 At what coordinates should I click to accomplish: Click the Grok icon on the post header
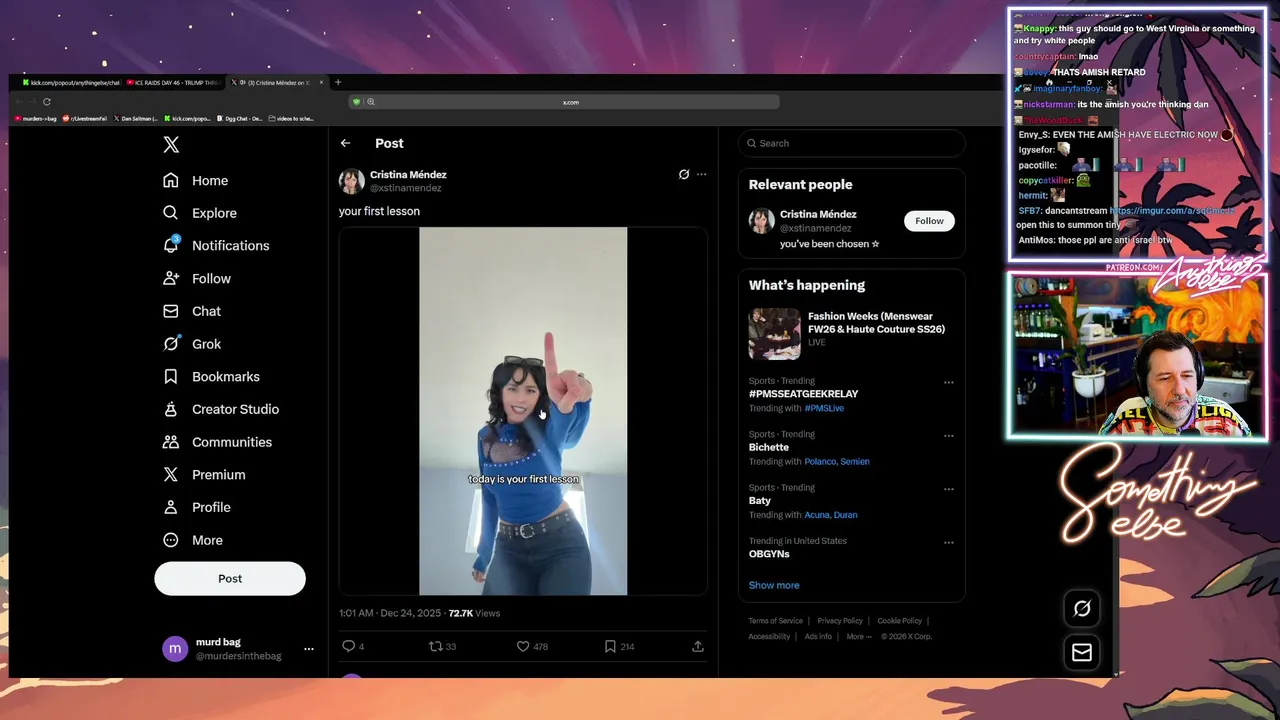[684, 174]
